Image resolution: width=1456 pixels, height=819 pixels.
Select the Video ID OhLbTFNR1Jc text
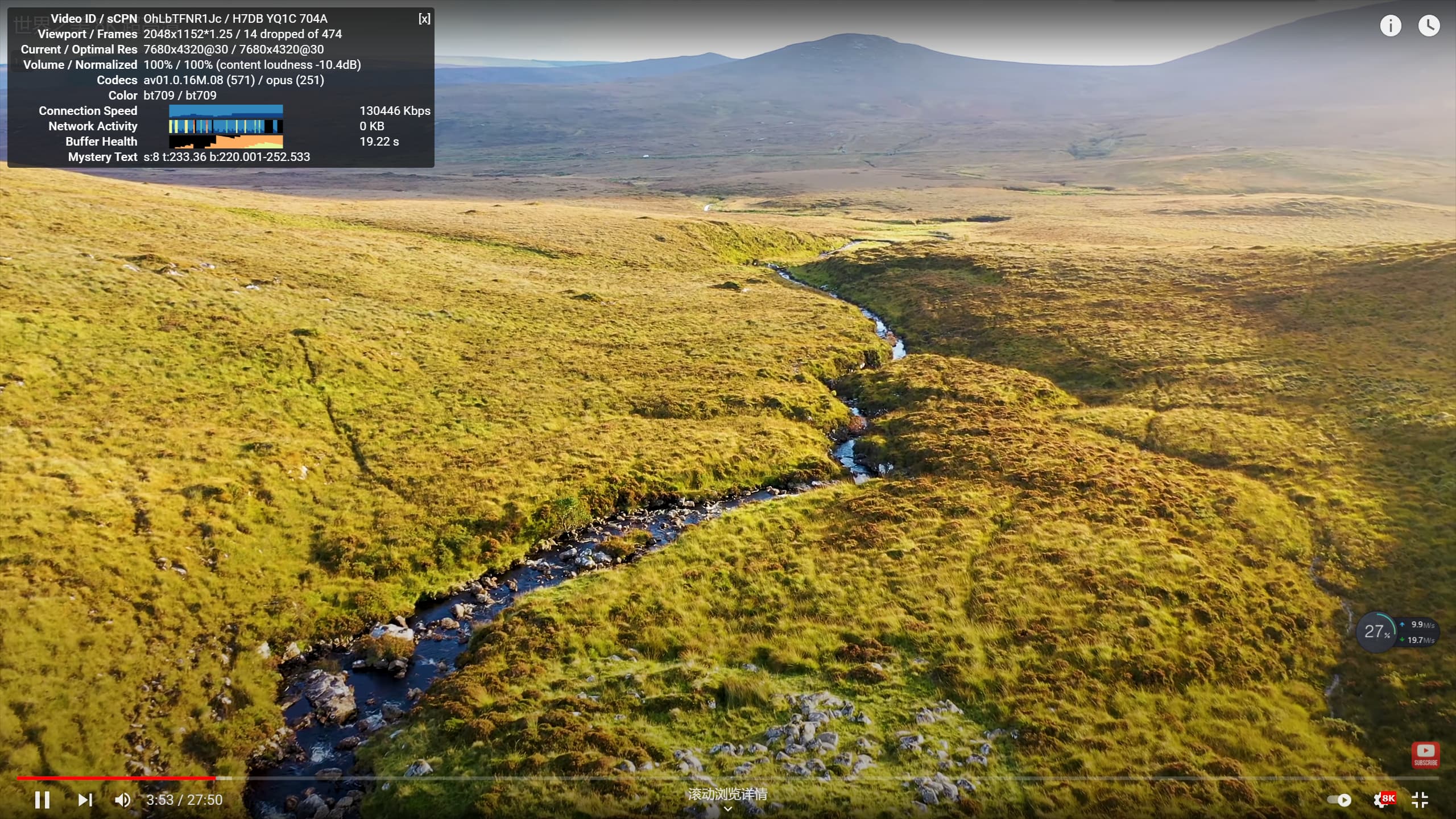(182, 19)
